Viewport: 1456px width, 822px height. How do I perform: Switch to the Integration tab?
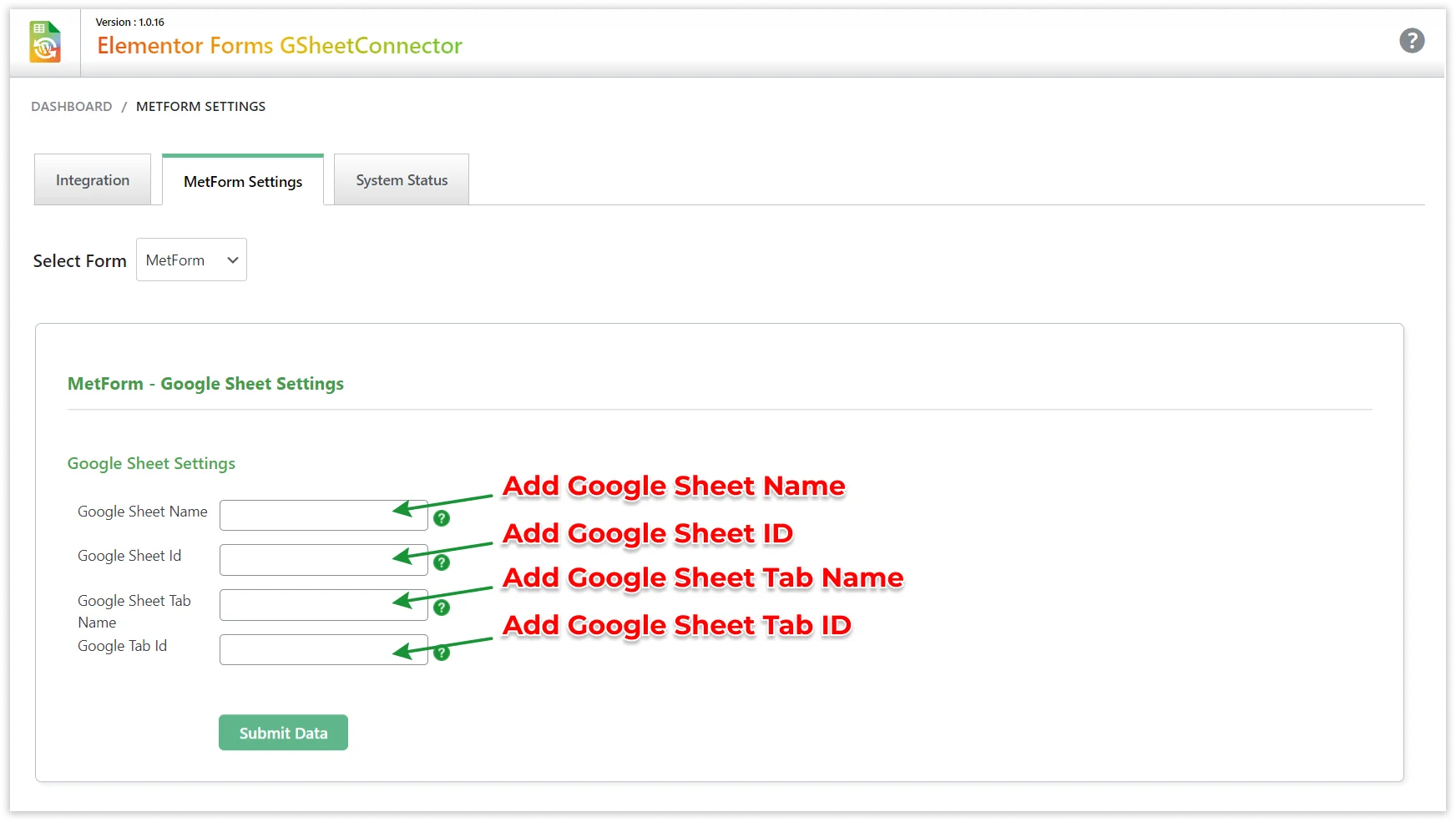point(93,180)
